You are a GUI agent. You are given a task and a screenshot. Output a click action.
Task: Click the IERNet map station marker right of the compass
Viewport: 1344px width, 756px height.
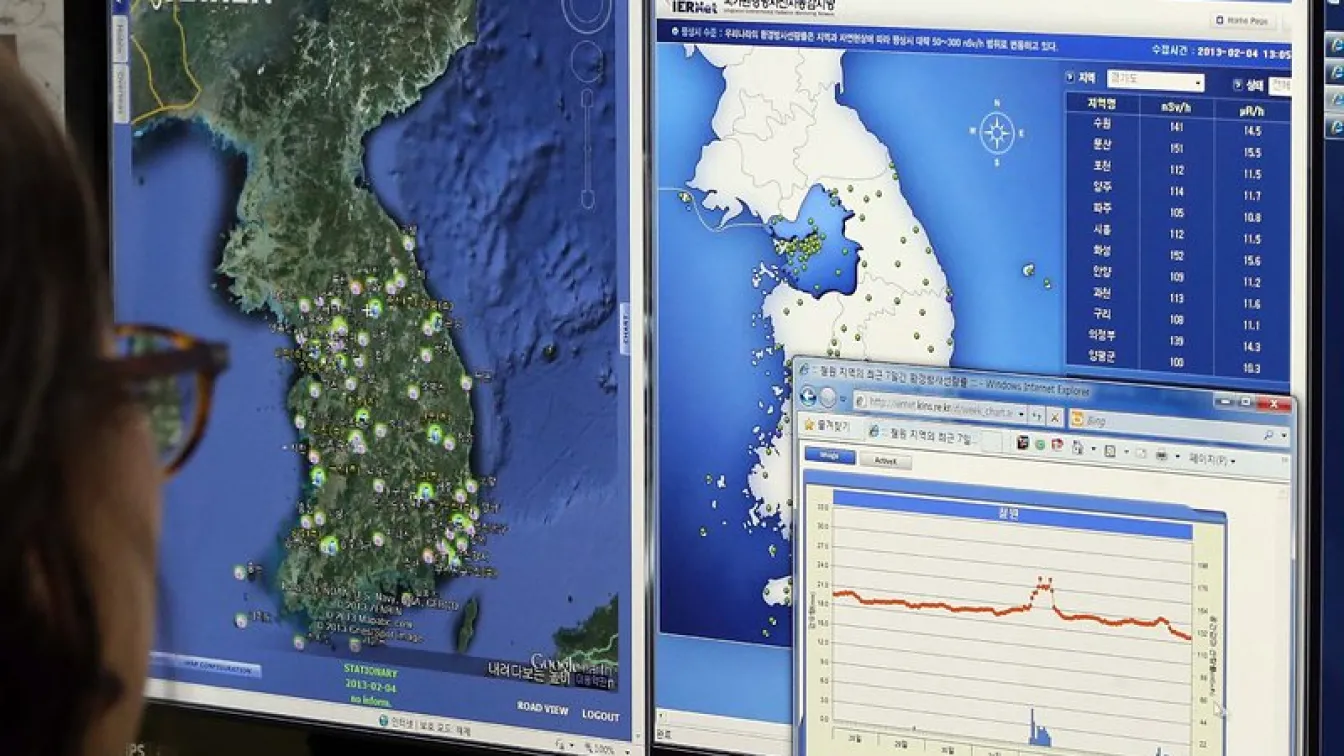1028,269
